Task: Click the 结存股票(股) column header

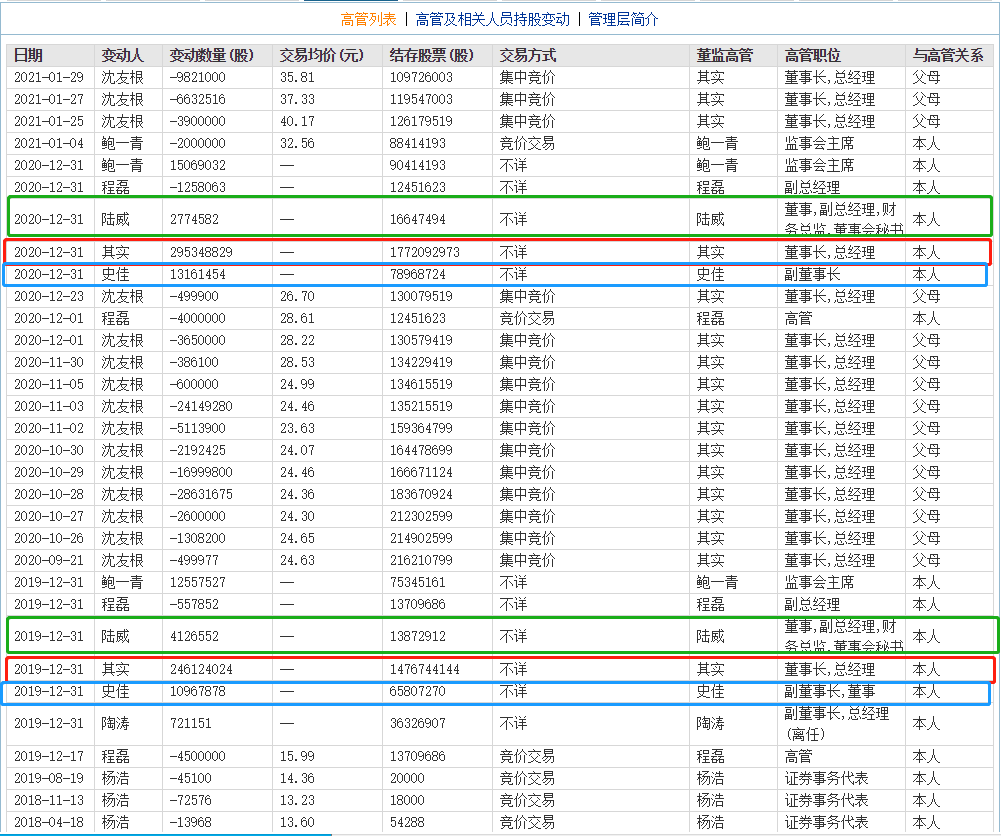Action: click(432, 56)
